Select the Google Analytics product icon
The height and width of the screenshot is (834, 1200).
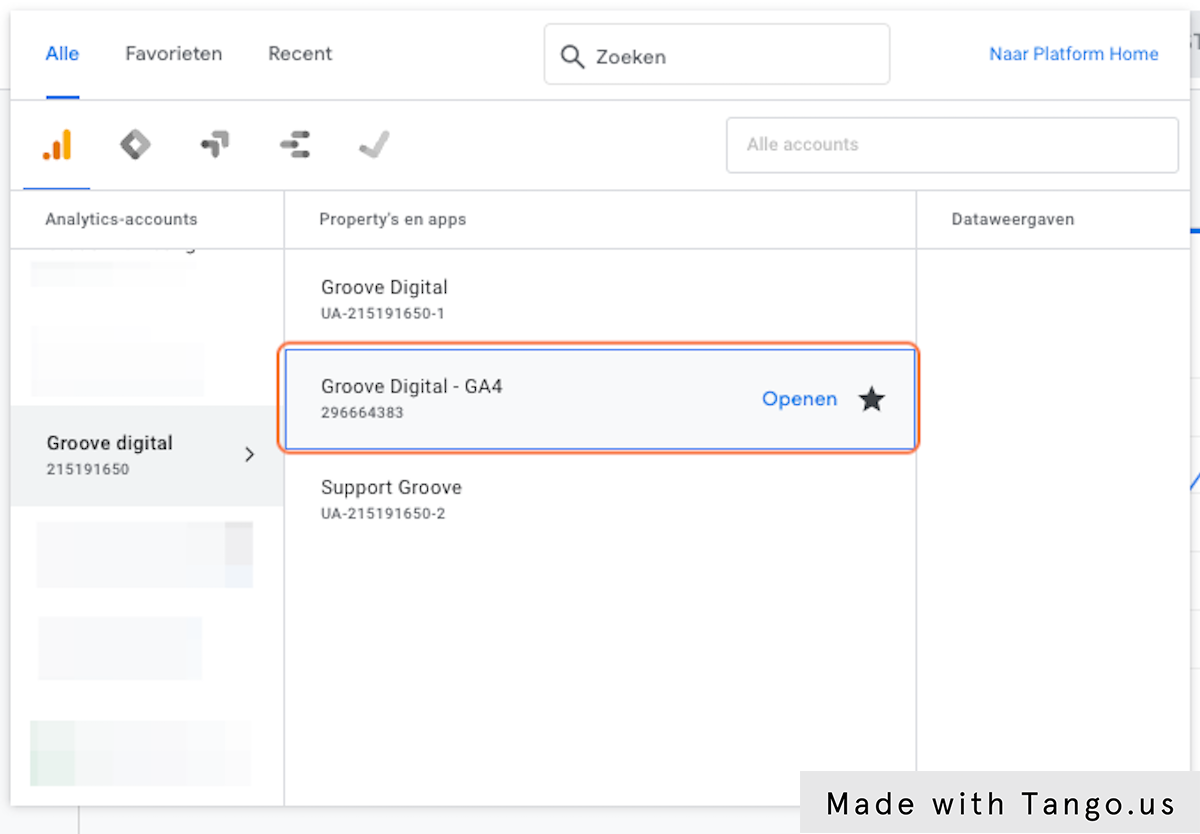click(x=57, y=145)
